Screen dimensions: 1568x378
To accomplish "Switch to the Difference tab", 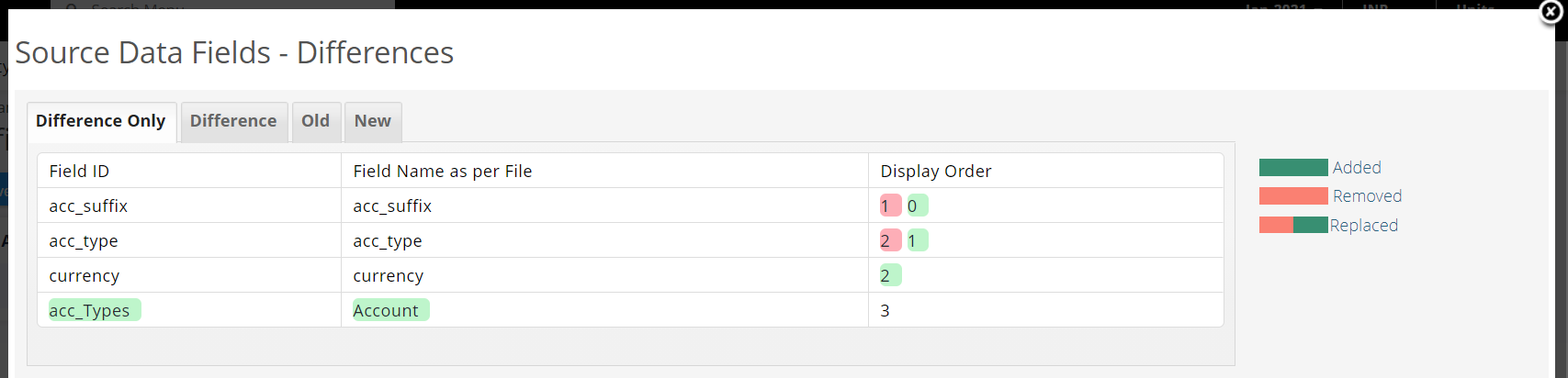I will (233, 121).
